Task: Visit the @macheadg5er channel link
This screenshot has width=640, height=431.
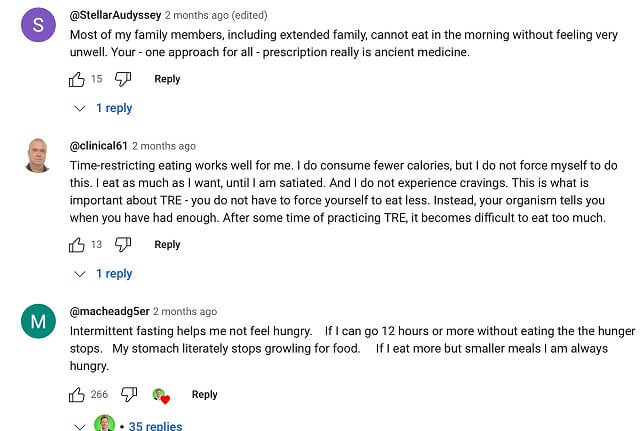Action: pos(110,311)
